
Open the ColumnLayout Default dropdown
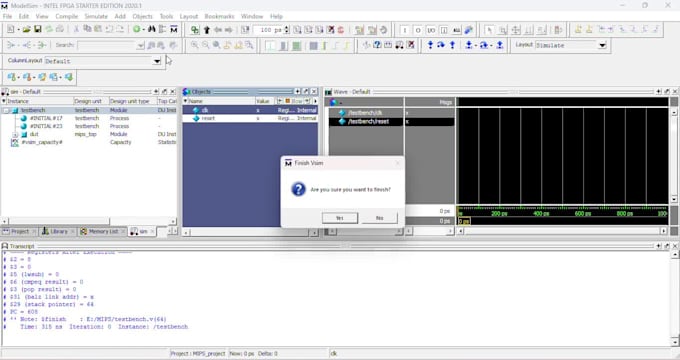click(157, 61)
